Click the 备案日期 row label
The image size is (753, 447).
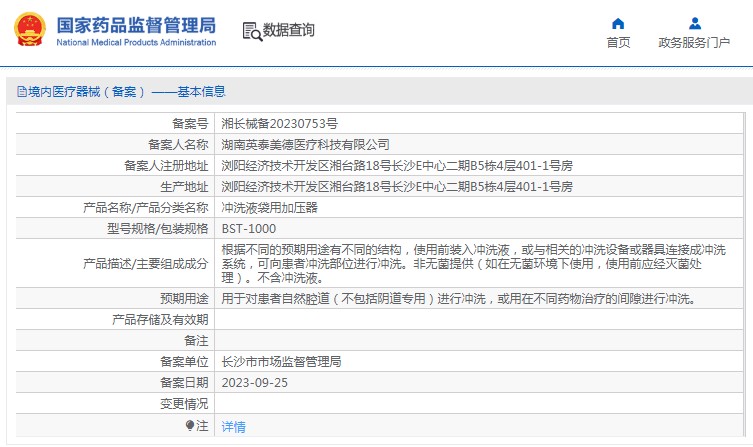[x=184, y=383]
